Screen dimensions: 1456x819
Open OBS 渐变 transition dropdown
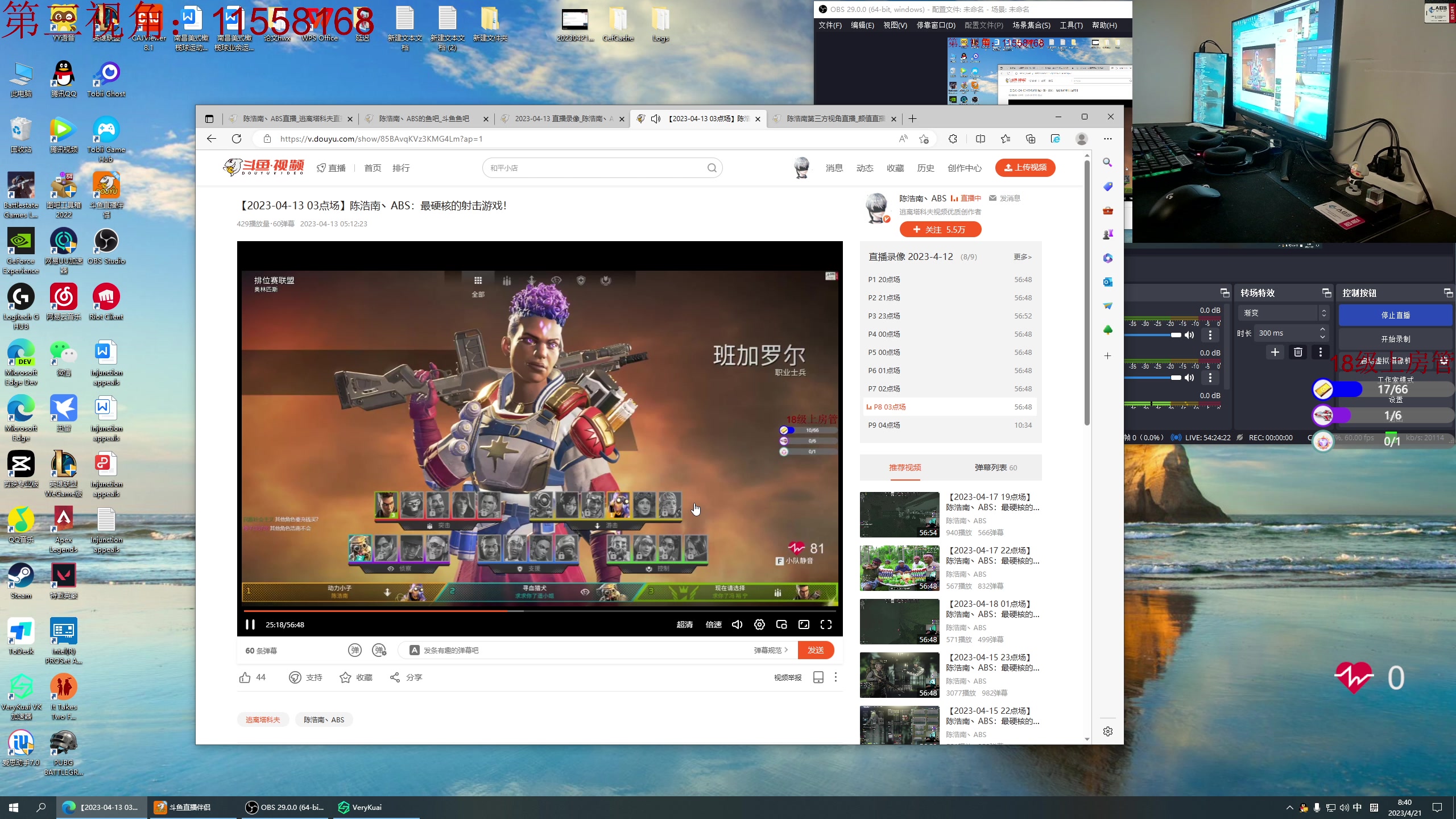[1283, 313]
